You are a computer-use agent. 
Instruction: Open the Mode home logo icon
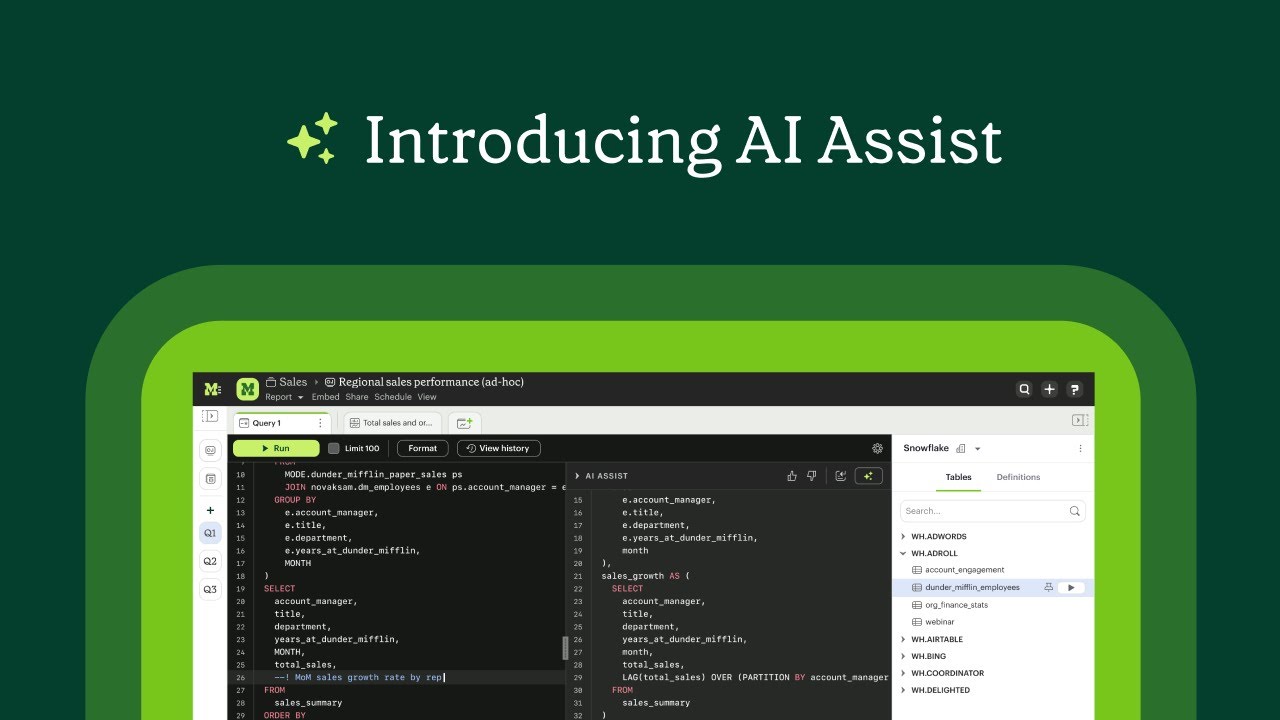click(212, 389)
